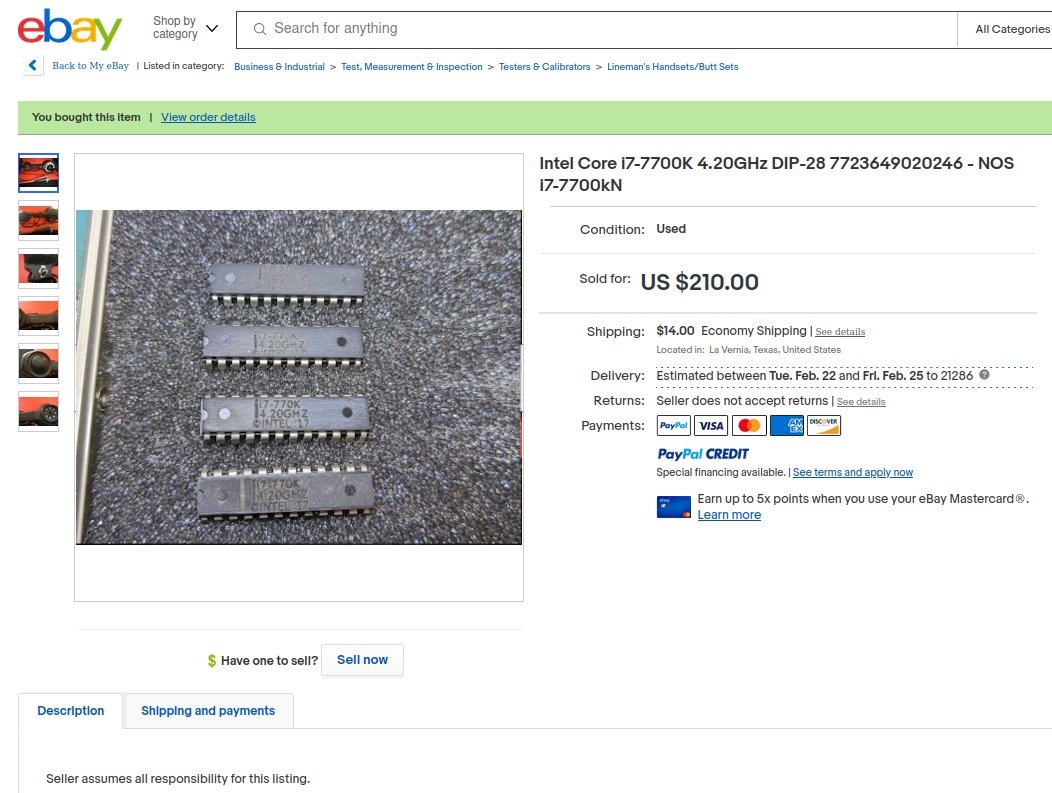Click the Business & Industrial breadcrumb
Viewport: 1052px width, 793px height.
coord(279,67)
